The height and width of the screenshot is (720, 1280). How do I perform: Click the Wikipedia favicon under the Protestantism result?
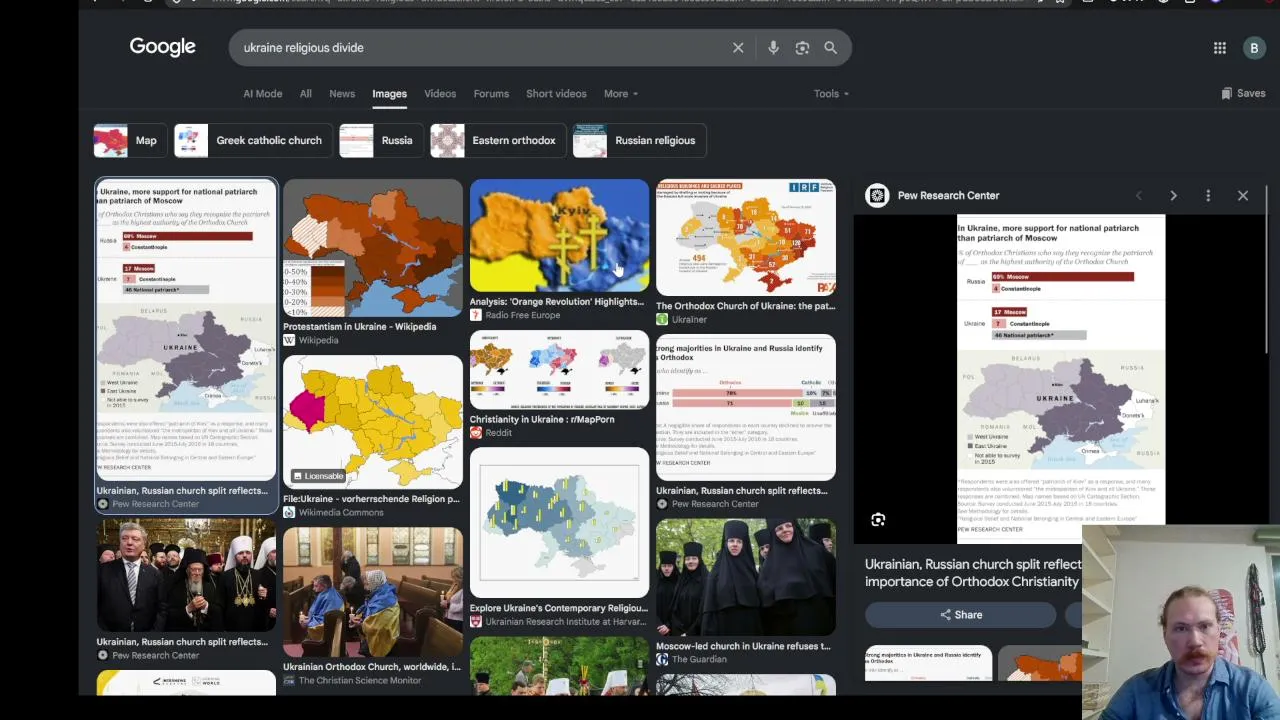tap(289, 340)
